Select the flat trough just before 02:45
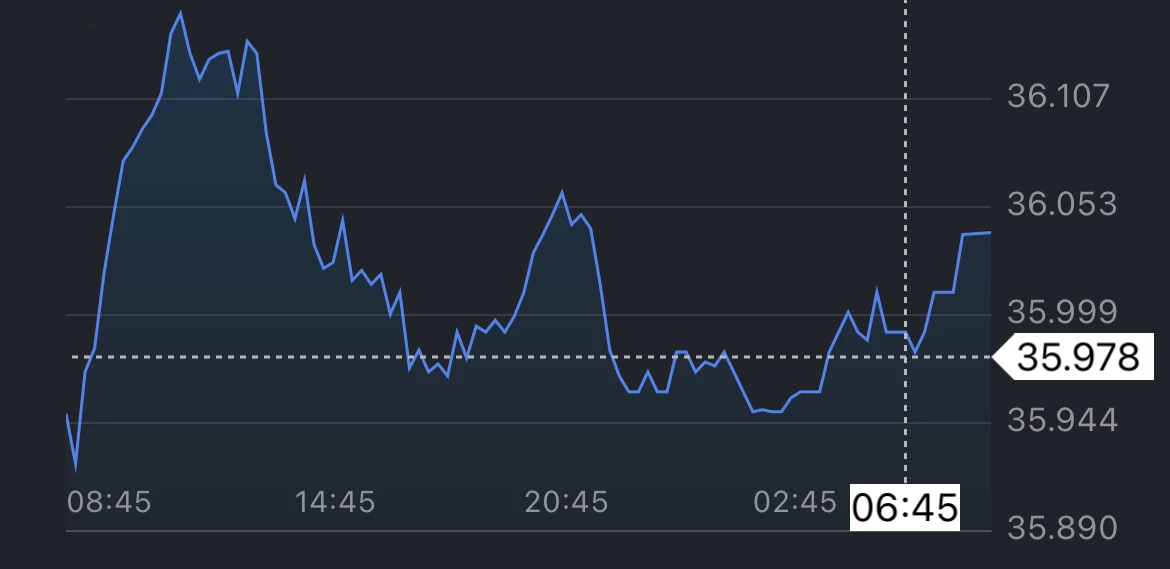1170x569 pixels. (767, 410)
